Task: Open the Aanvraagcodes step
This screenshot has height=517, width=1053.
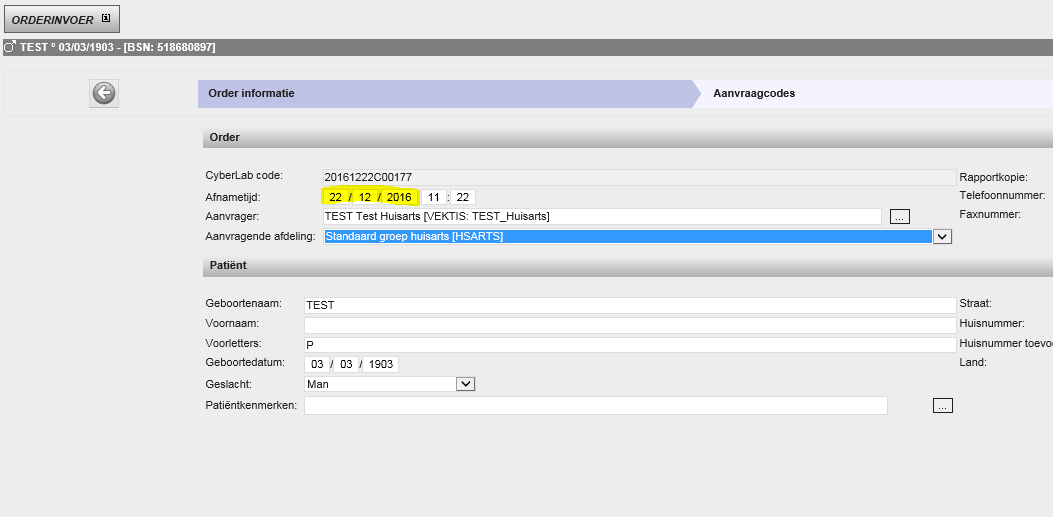Action: point(754,93)
